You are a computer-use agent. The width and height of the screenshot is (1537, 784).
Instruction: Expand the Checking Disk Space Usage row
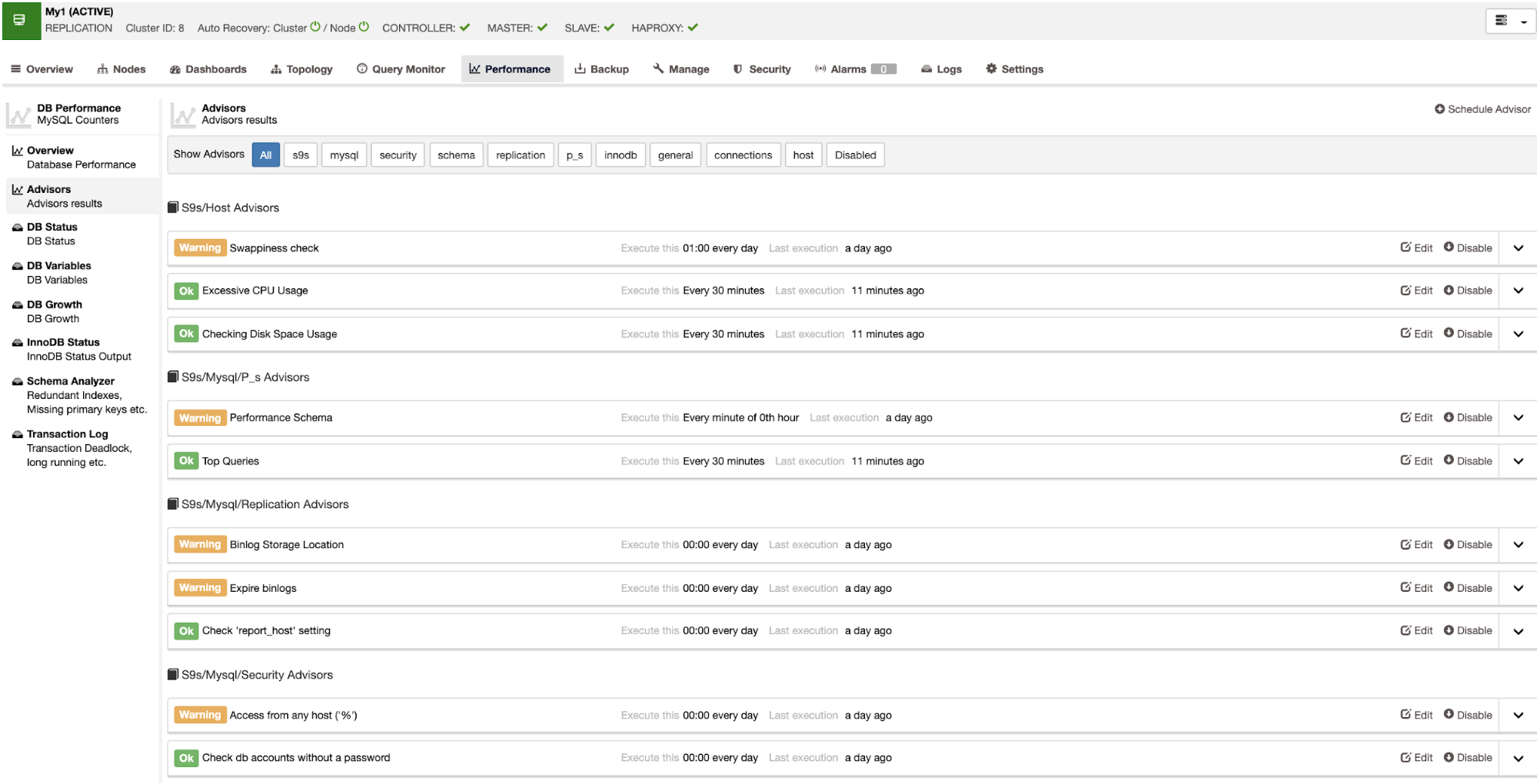(x=1519, y=334)
